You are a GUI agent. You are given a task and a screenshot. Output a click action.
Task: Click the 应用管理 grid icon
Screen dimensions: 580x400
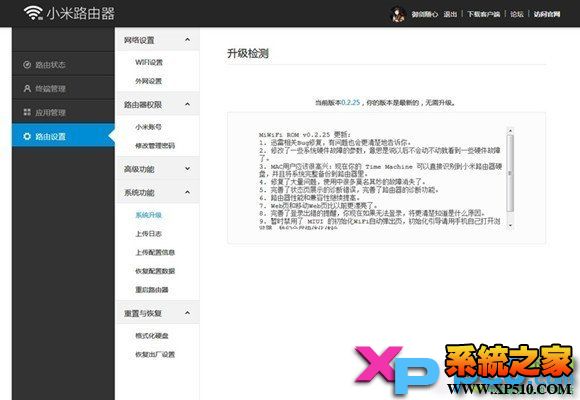tap(27, 112)
